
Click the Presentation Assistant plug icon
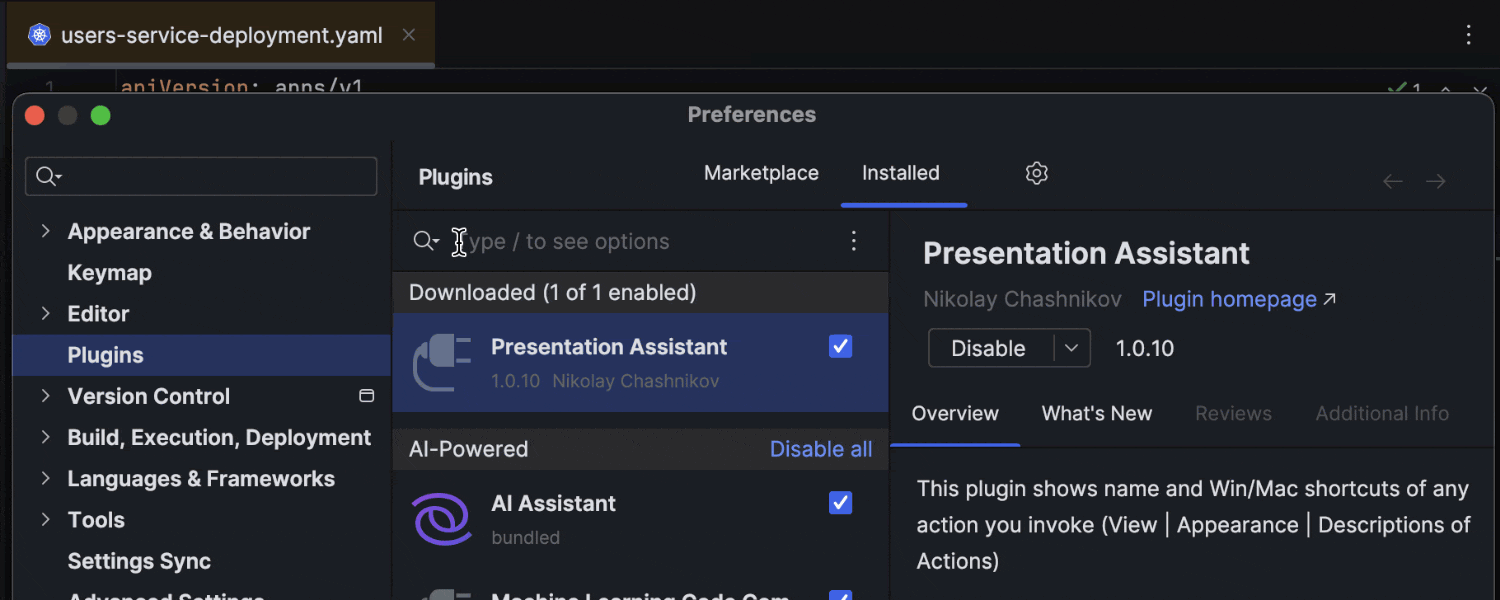click(x=441, y=362)
